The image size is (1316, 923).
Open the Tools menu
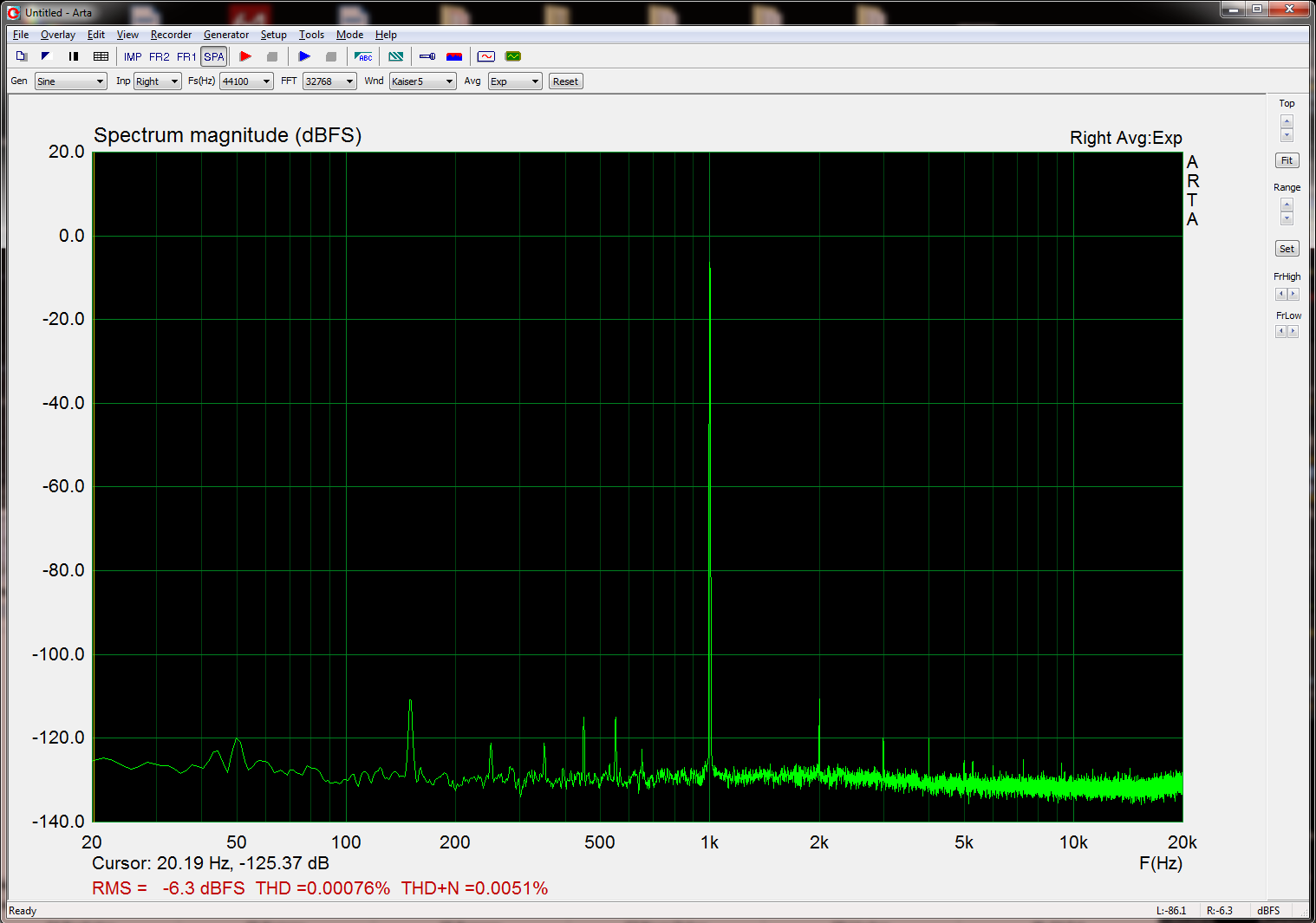pos(311,35)
